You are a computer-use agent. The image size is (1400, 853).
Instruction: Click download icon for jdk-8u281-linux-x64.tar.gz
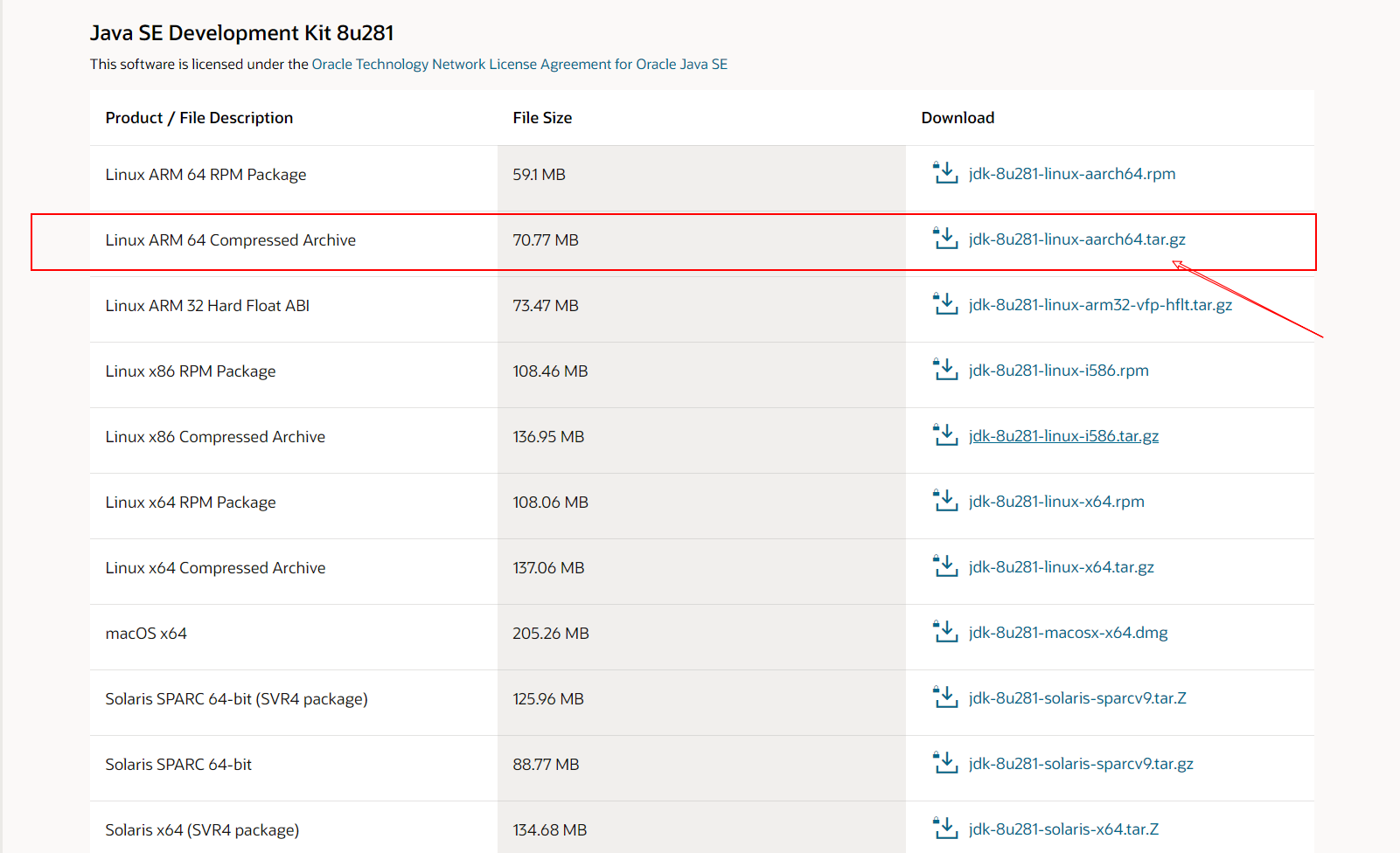tap(945, 566)
